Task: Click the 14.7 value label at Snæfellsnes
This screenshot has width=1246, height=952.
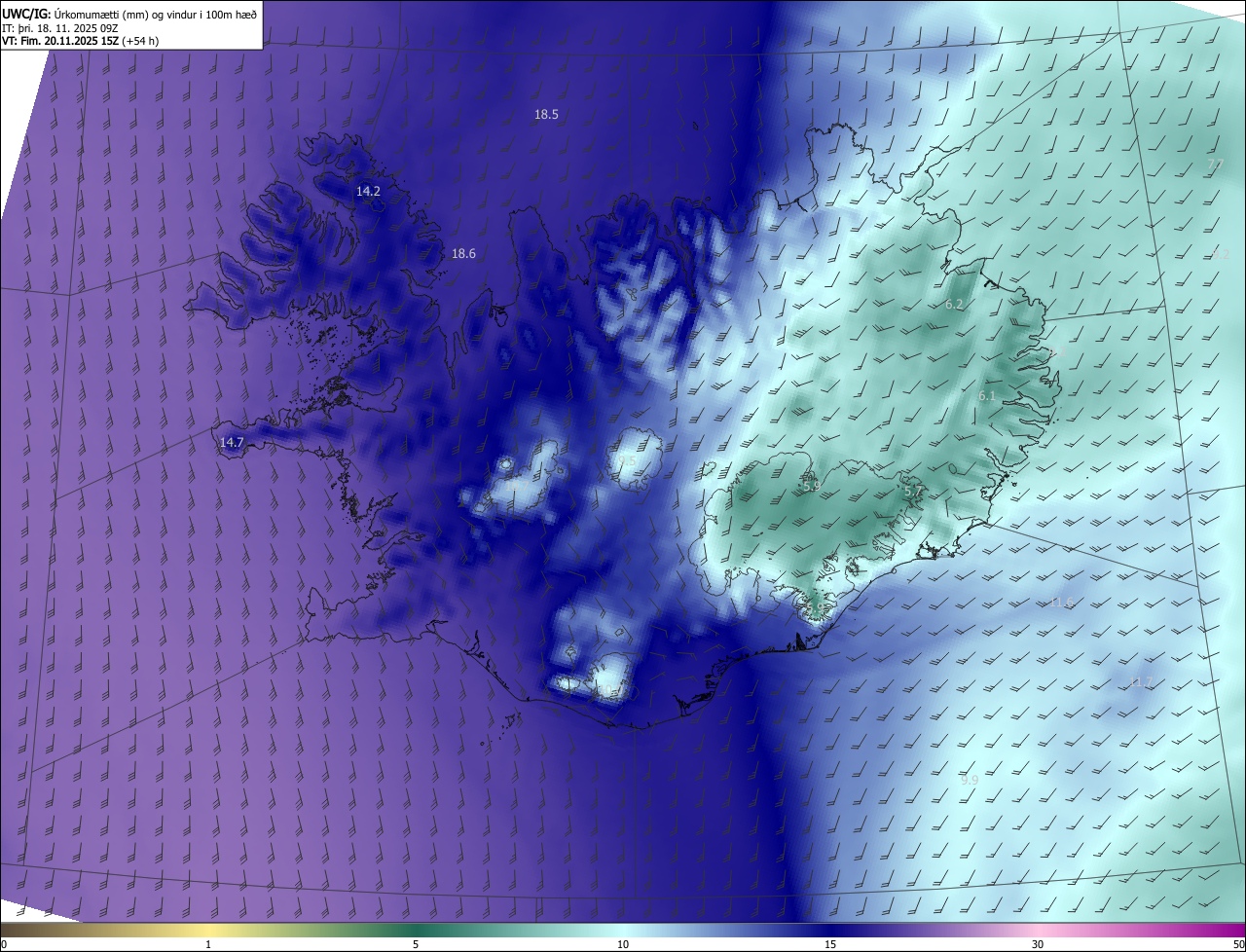Action: 232,442
